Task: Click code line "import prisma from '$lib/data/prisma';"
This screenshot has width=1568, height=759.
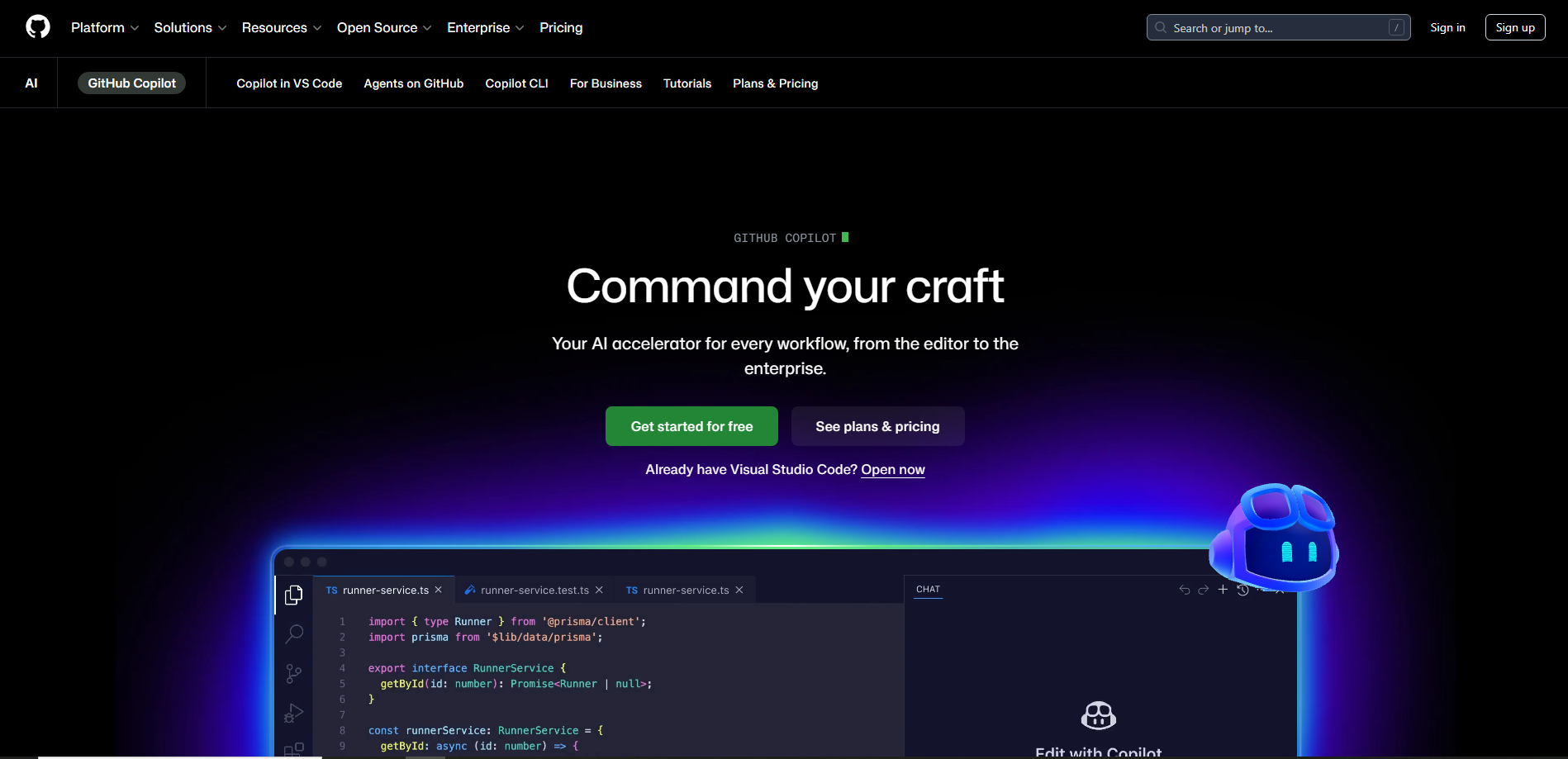Action: pyautogui.click(x=486, y=637)
